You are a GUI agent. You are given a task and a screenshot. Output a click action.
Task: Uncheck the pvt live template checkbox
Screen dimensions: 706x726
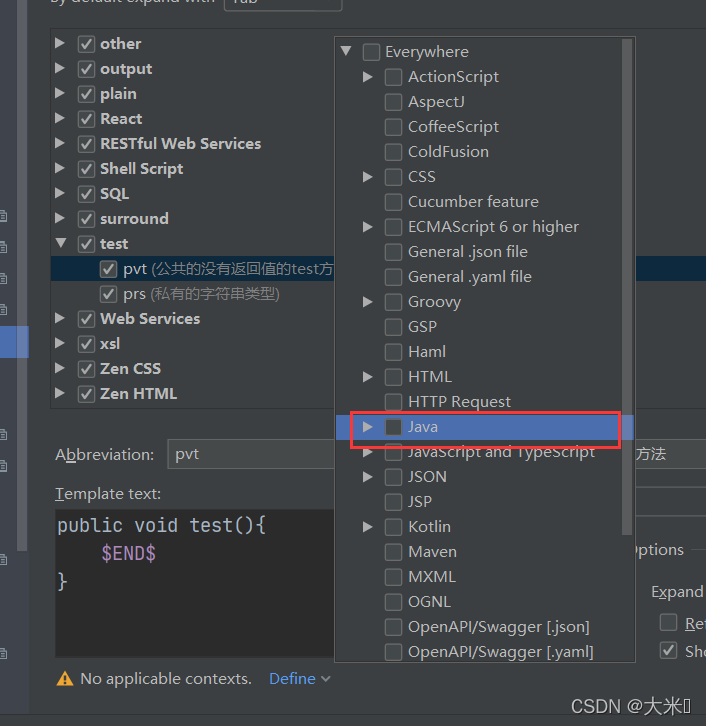click(x=108, y=269)
